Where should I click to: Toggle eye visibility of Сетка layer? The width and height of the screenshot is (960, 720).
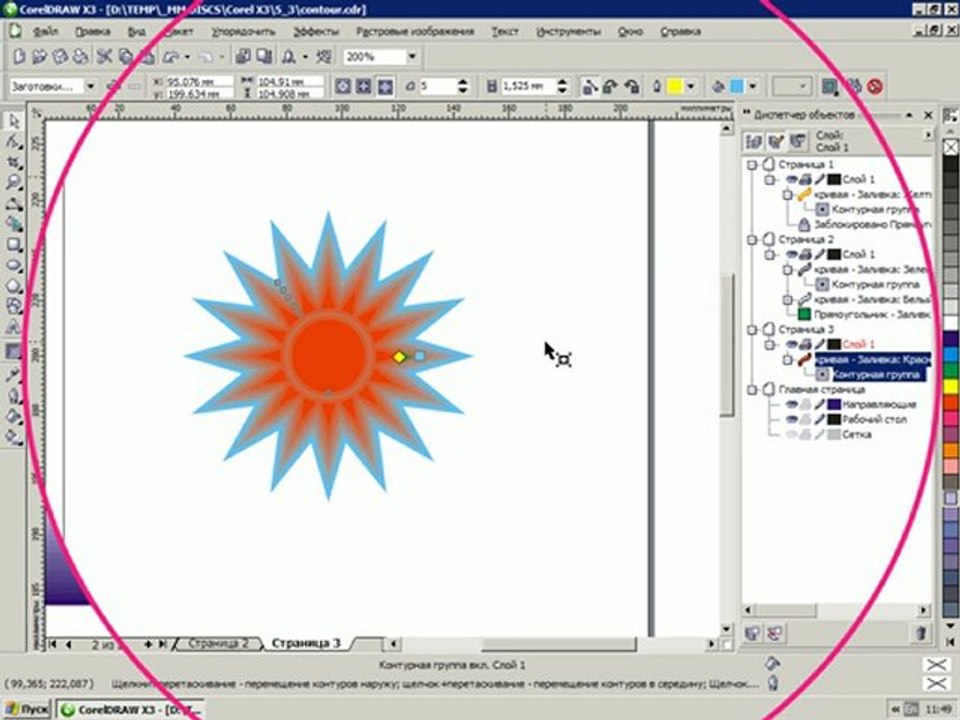pos(791,434)
